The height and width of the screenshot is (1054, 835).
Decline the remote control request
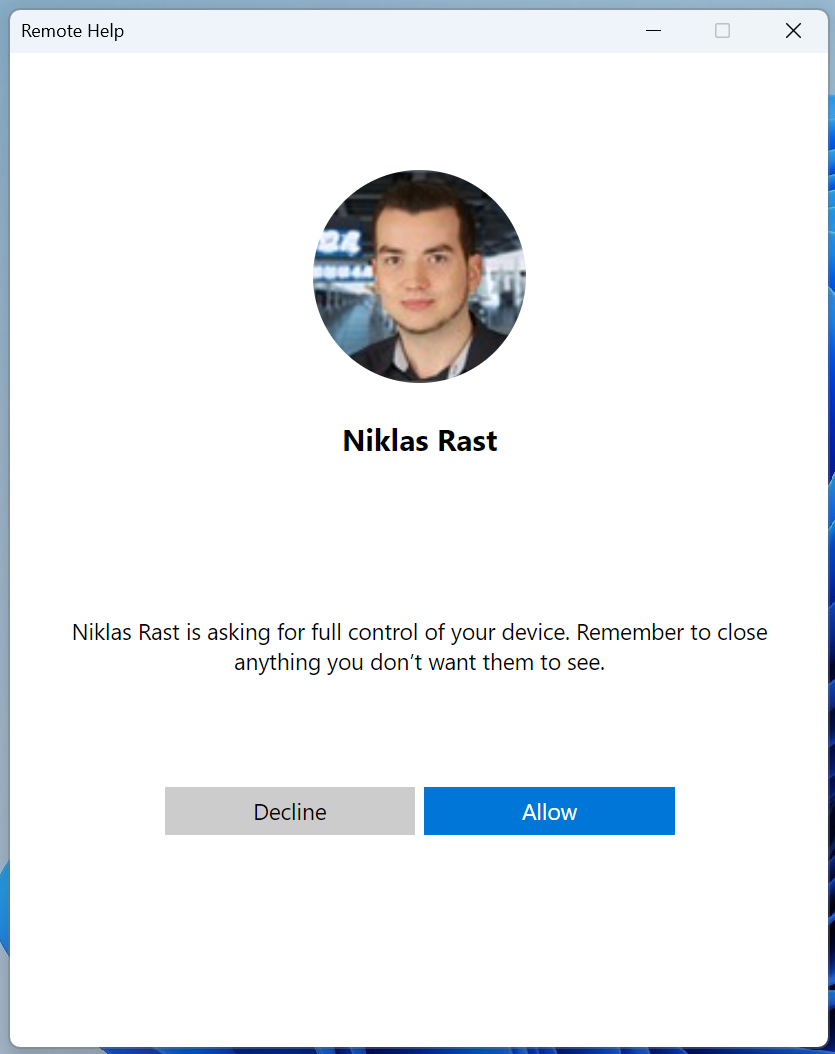pos(289,811)
